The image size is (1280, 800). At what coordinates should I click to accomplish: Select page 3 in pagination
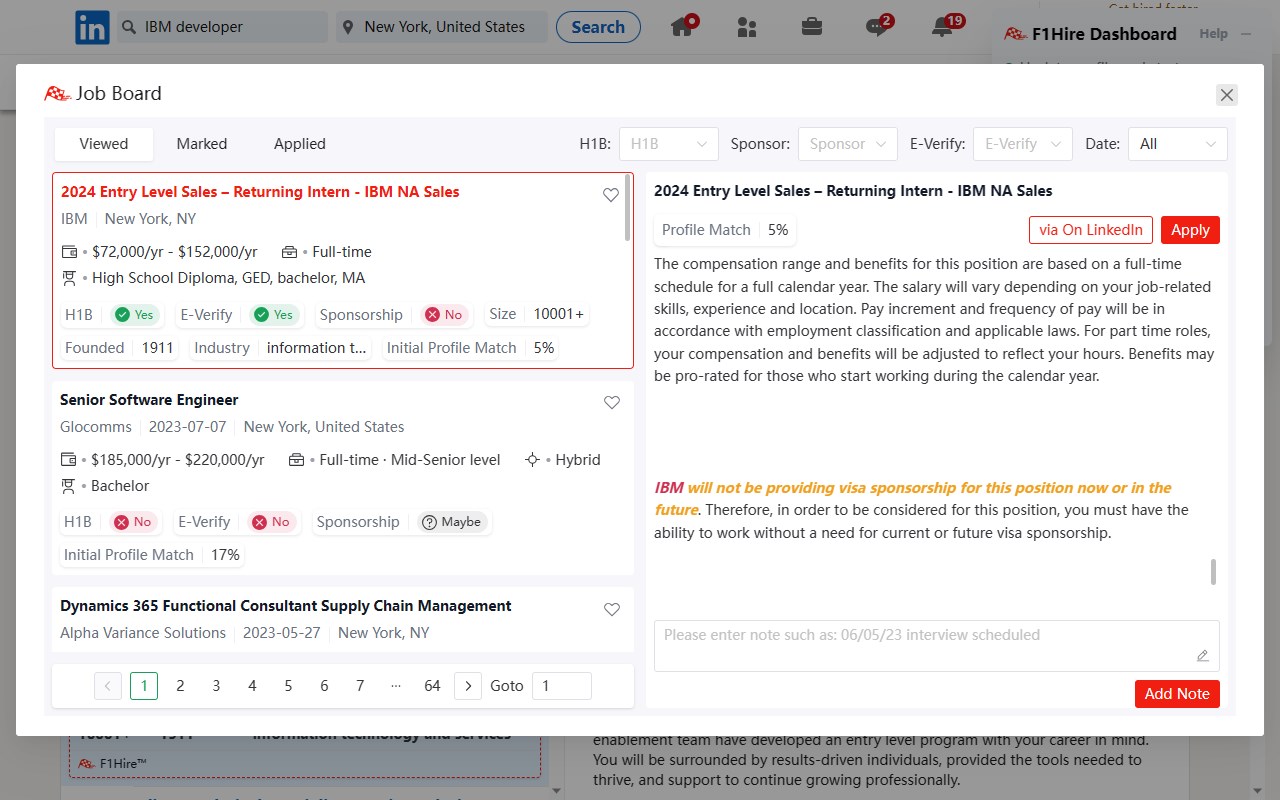tap(216, 686)
